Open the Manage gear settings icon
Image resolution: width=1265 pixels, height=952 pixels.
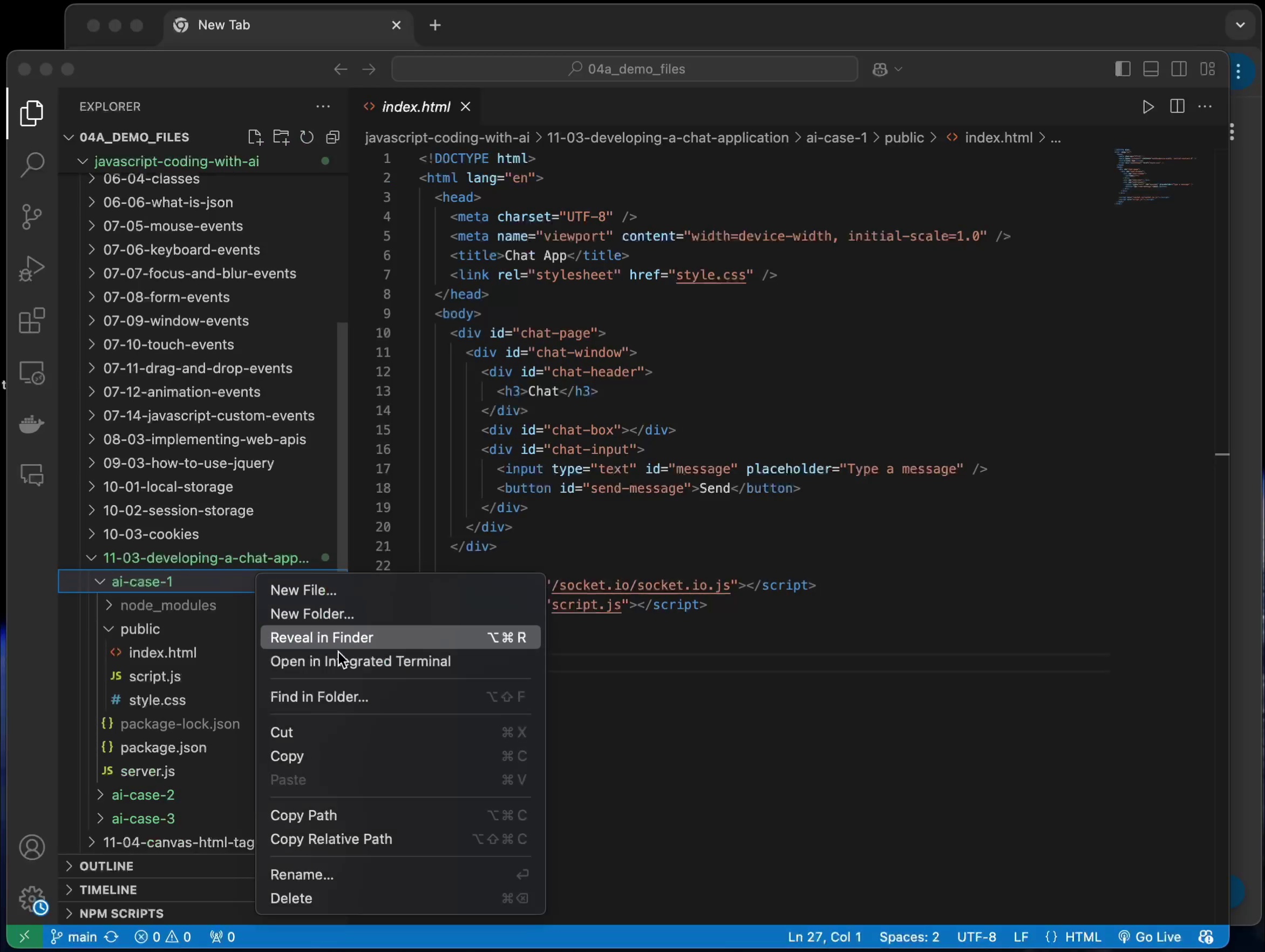(32, 900)
